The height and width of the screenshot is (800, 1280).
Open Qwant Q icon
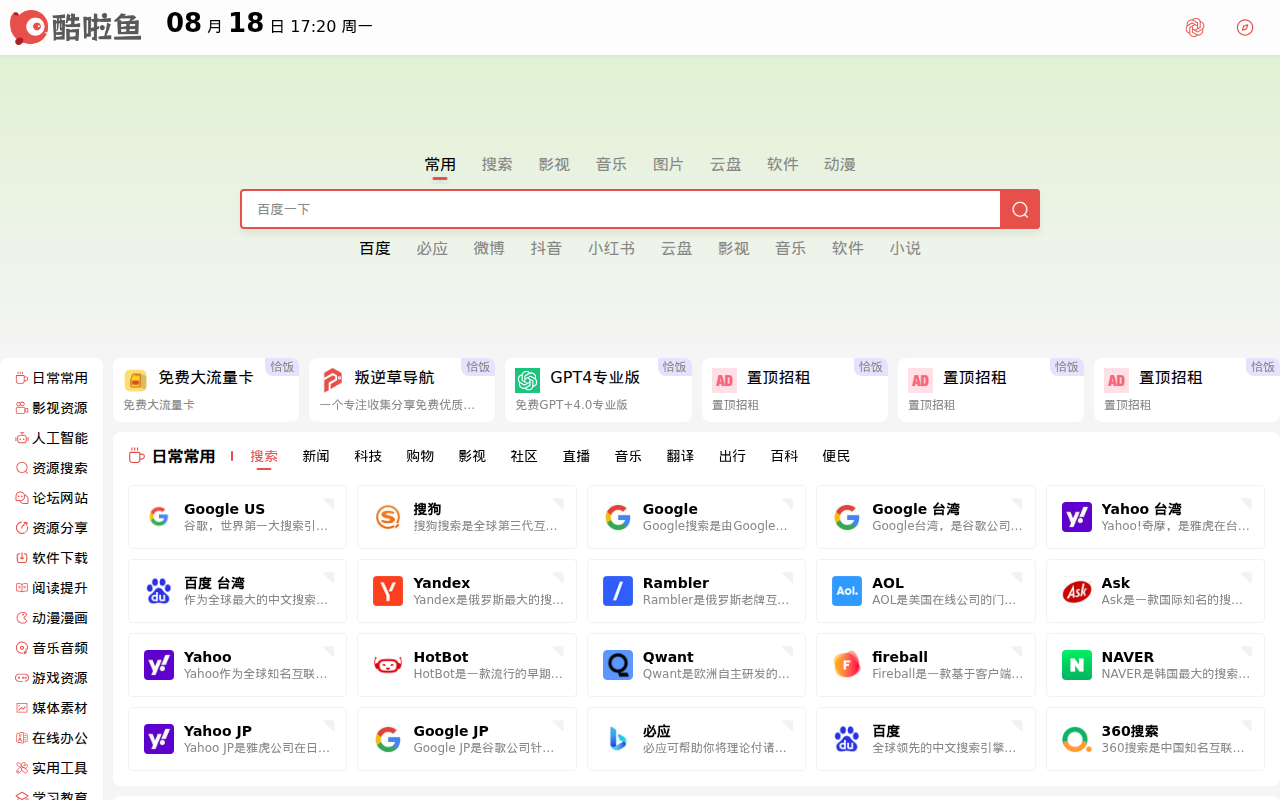(618, 665)
